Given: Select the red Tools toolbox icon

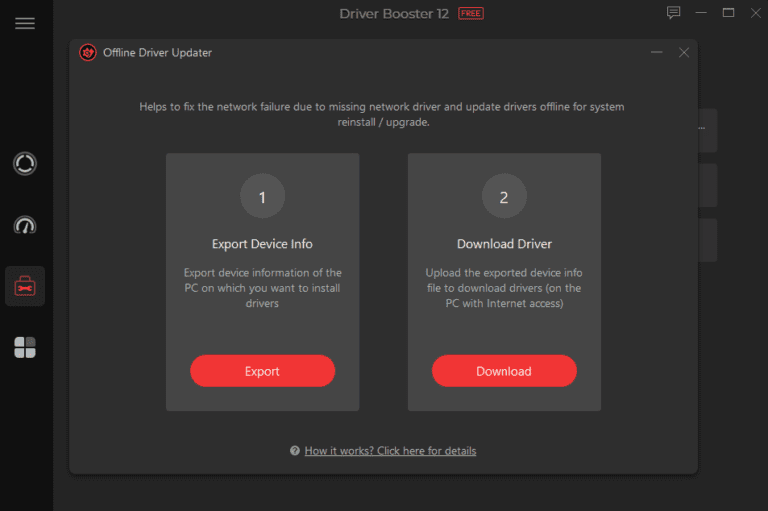Looking at the screenshot, I should click(x=25, y=287).
